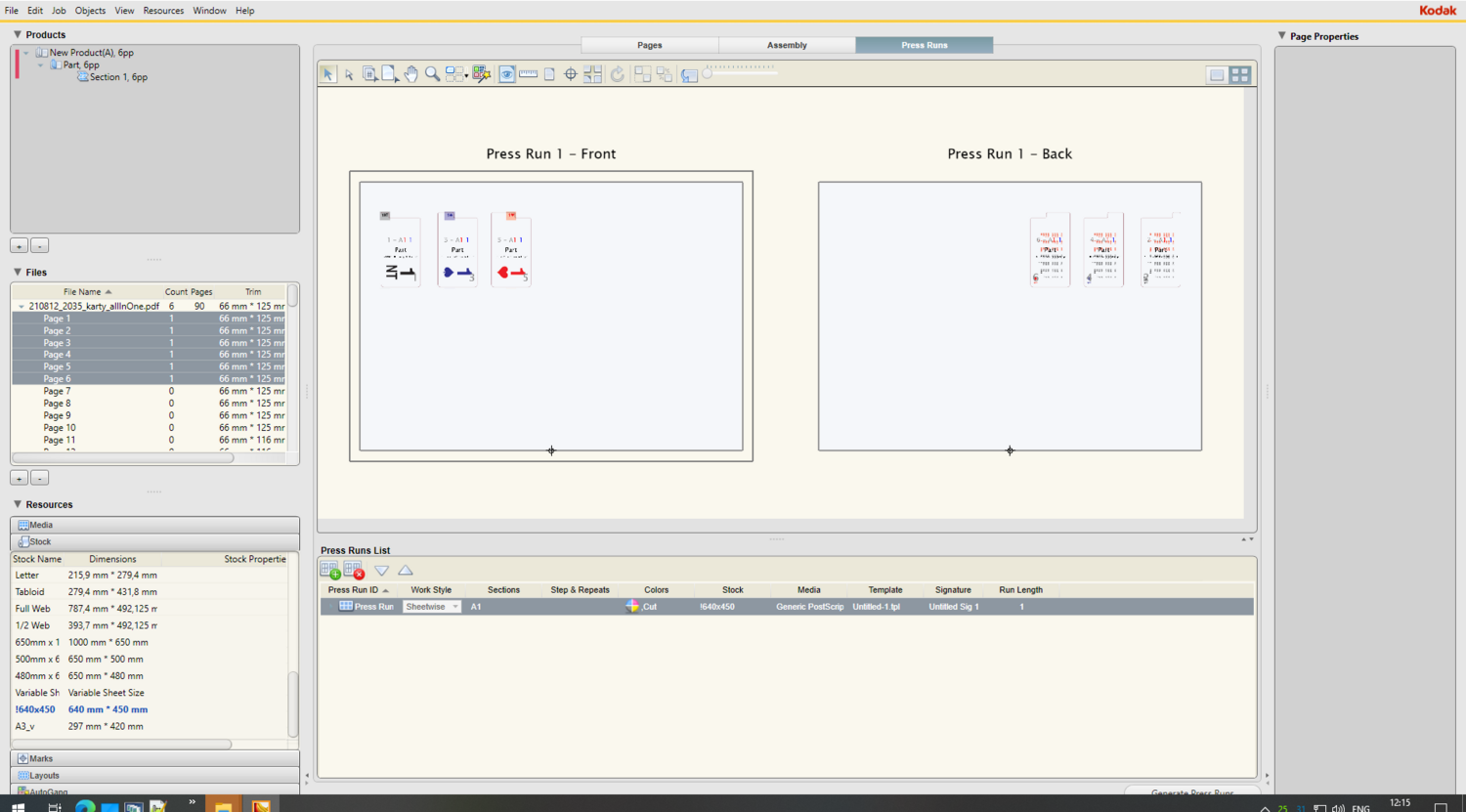Toggle the eye preview mode button
This screenshot has height=812, width=1466.
point(507,74)
